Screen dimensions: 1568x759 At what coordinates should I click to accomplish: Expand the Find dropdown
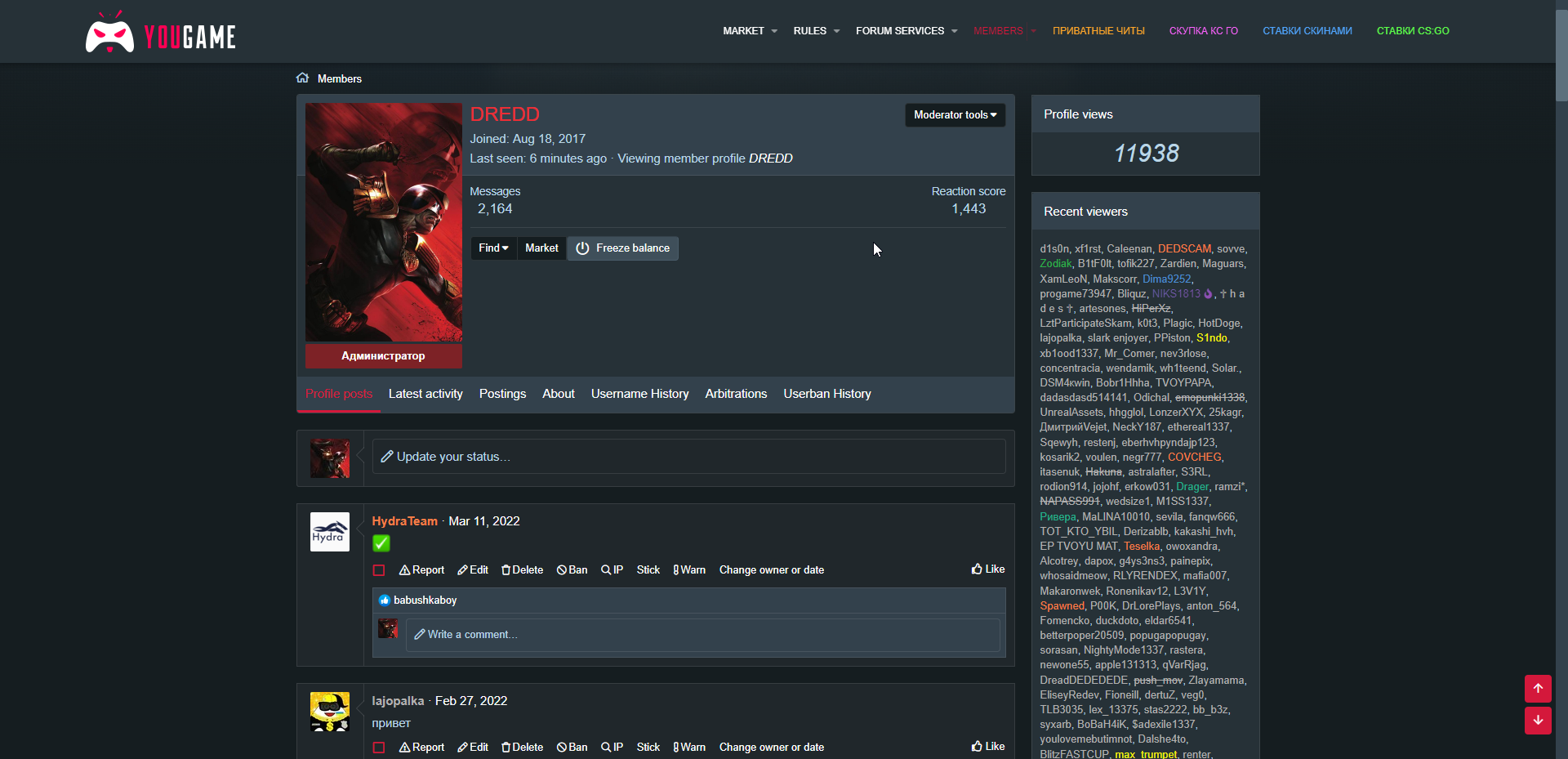coord(493,248)
